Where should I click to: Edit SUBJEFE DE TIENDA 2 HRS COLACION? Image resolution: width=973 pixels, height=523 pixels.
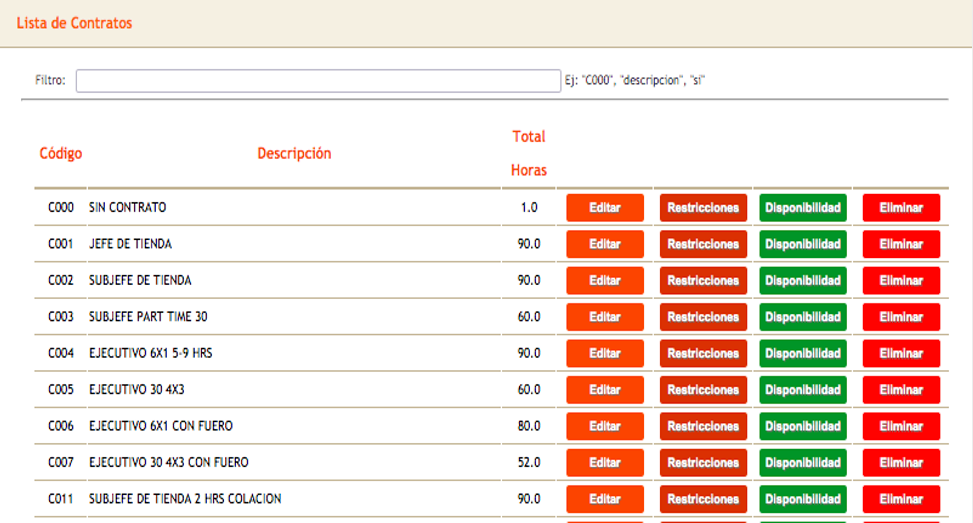(605, 499)
